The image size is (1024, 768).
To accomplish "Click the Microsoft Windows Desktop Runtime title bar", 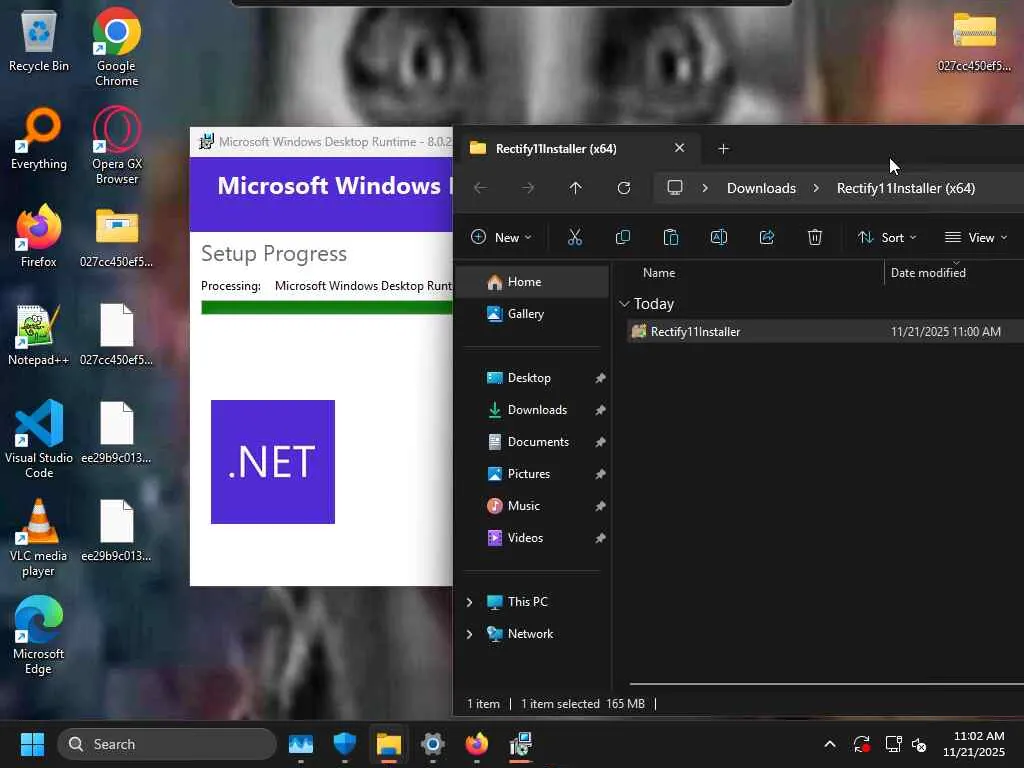I will pyautogui.click(x=321, y=142).
